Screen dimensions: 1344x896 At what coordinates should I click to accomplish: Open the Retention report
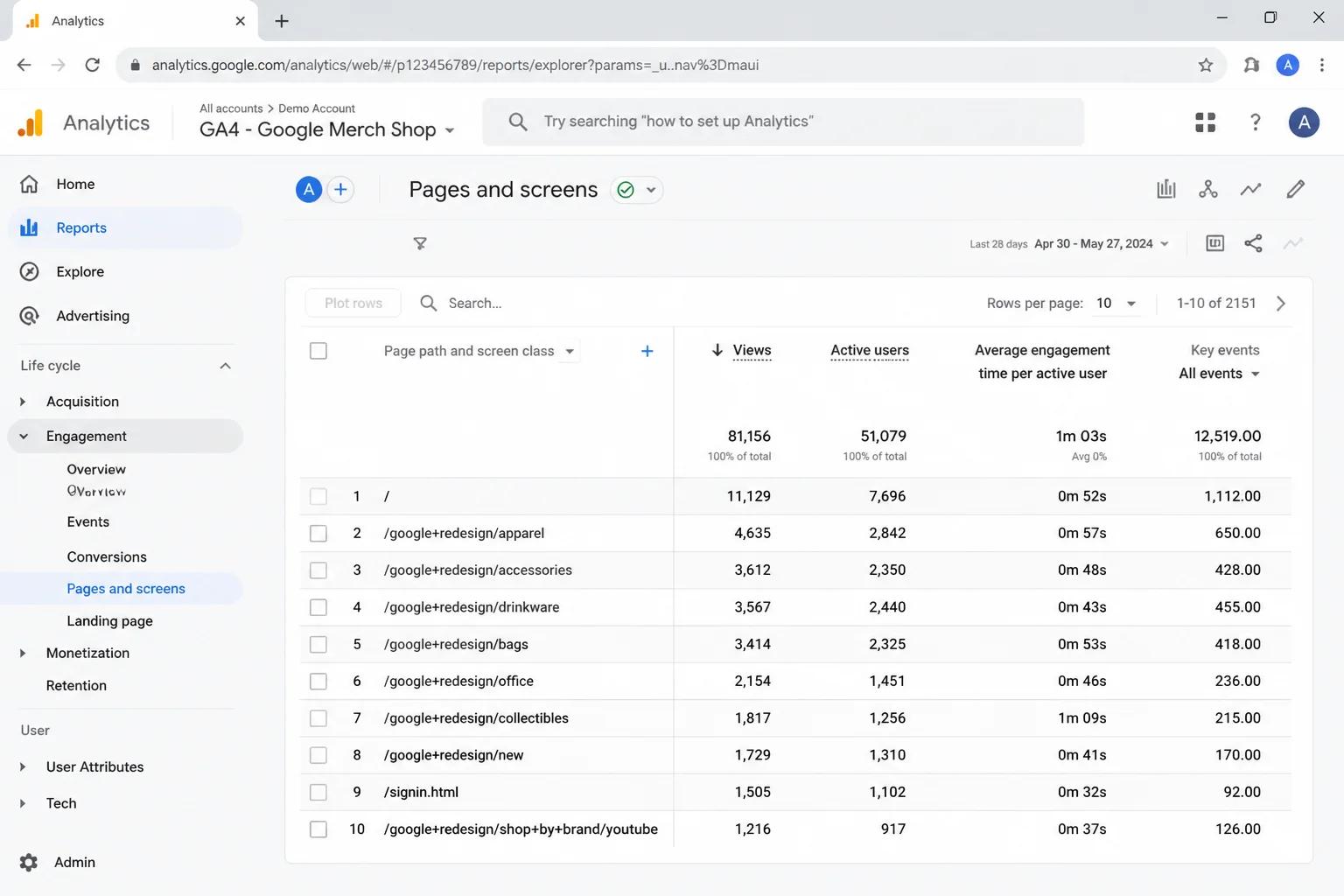[76, 686]
